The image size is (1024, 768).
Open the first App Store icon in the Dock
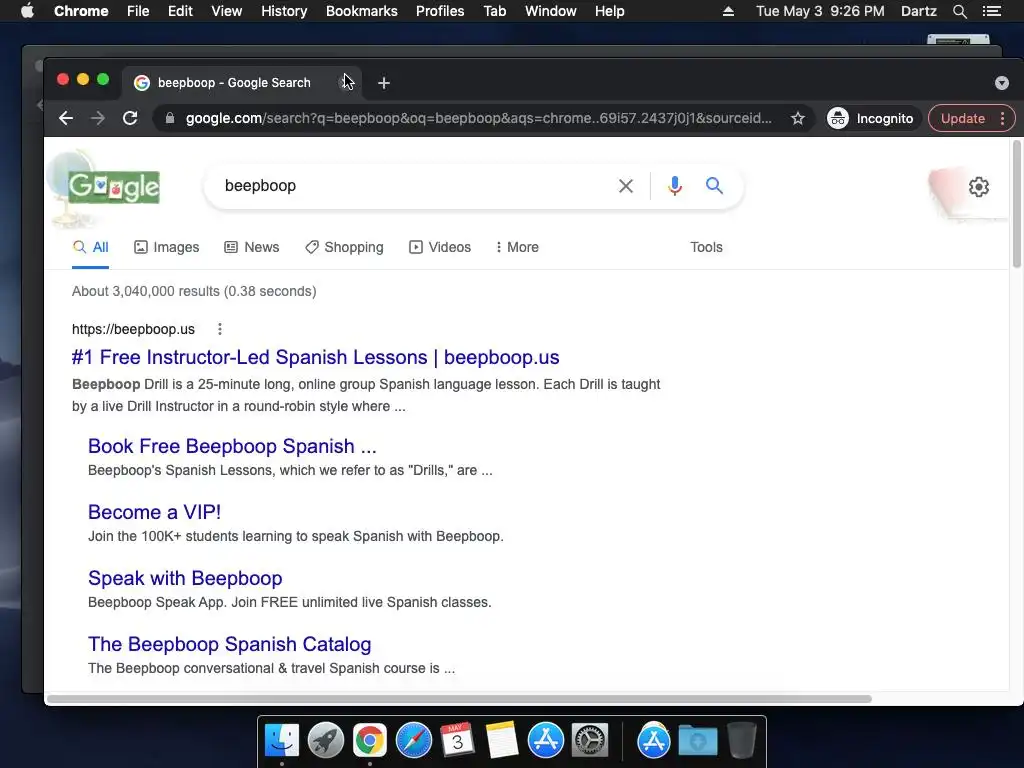[545, 740]
